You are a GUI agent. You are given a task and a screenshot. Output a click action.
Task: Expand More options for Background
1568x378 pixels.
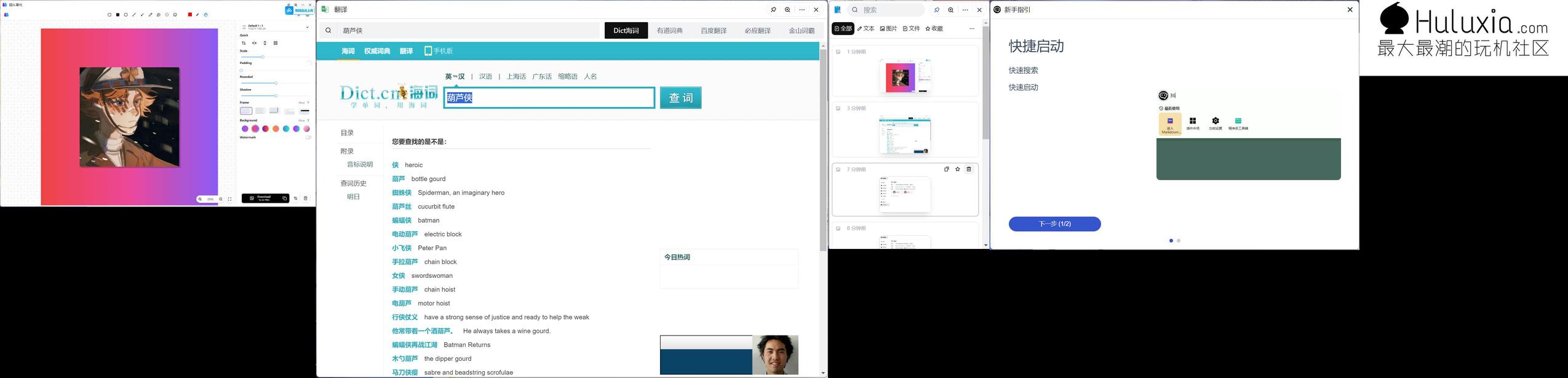coord(304,120)
